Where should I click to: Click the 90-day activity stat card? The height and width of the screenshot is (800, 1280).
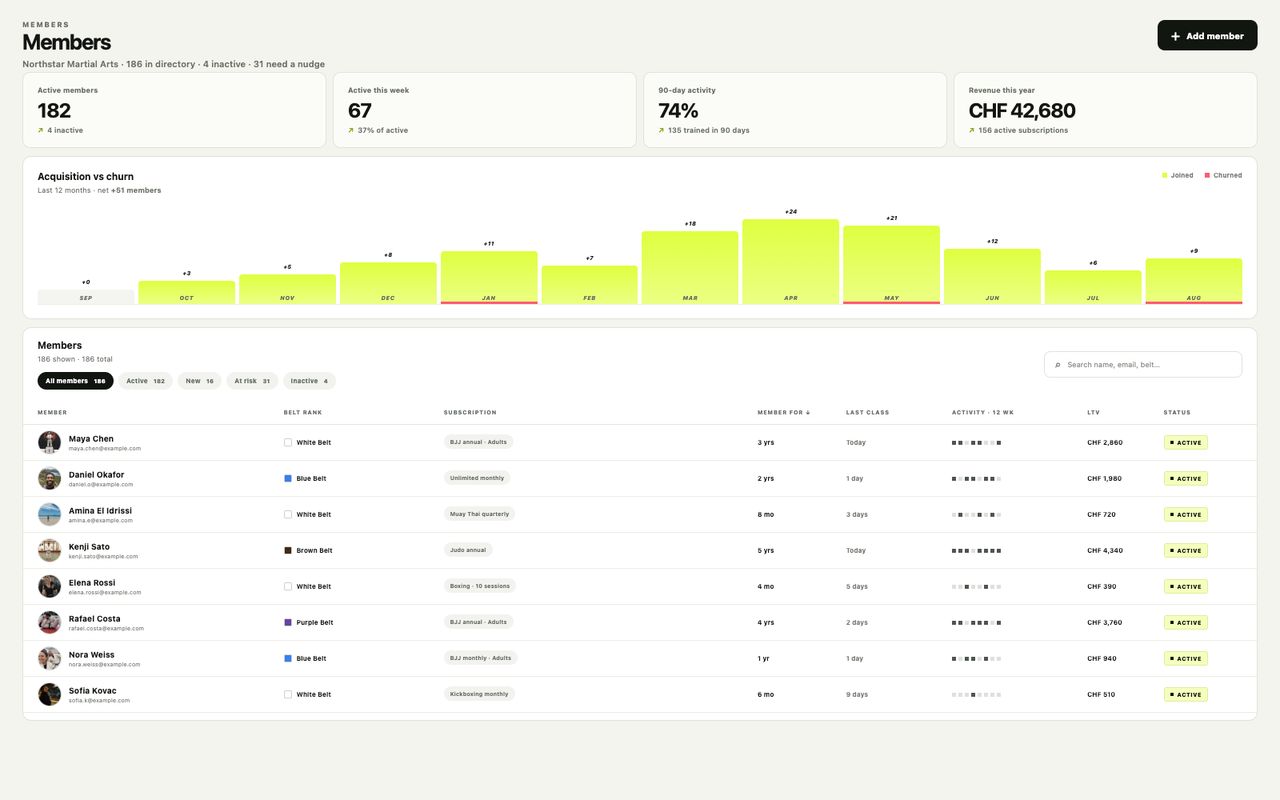[x=795, y=110]
